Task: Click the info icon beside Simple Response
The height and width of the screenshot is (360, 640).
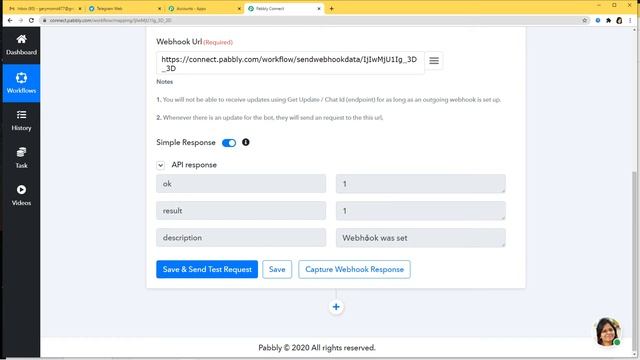Action: (245, 142)
